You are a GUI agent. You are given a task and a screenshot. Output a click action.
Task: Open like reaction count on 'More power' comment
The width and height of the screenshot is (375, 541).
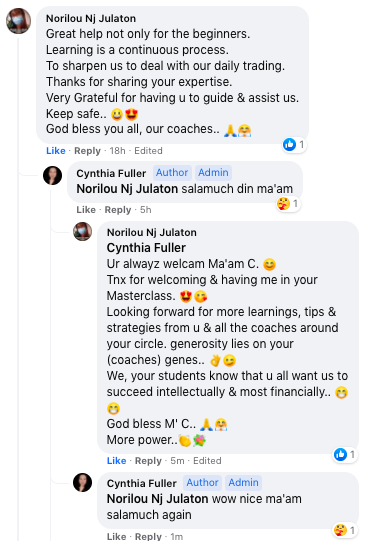pyautogui.click(x=345, y=454)
